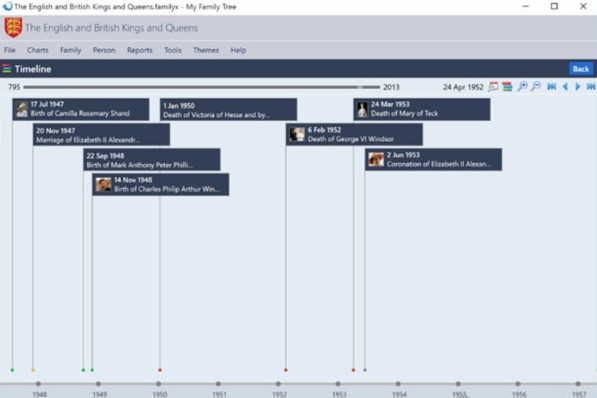Click grey coronation marker dot
The image size is (597, 398).
365,370
